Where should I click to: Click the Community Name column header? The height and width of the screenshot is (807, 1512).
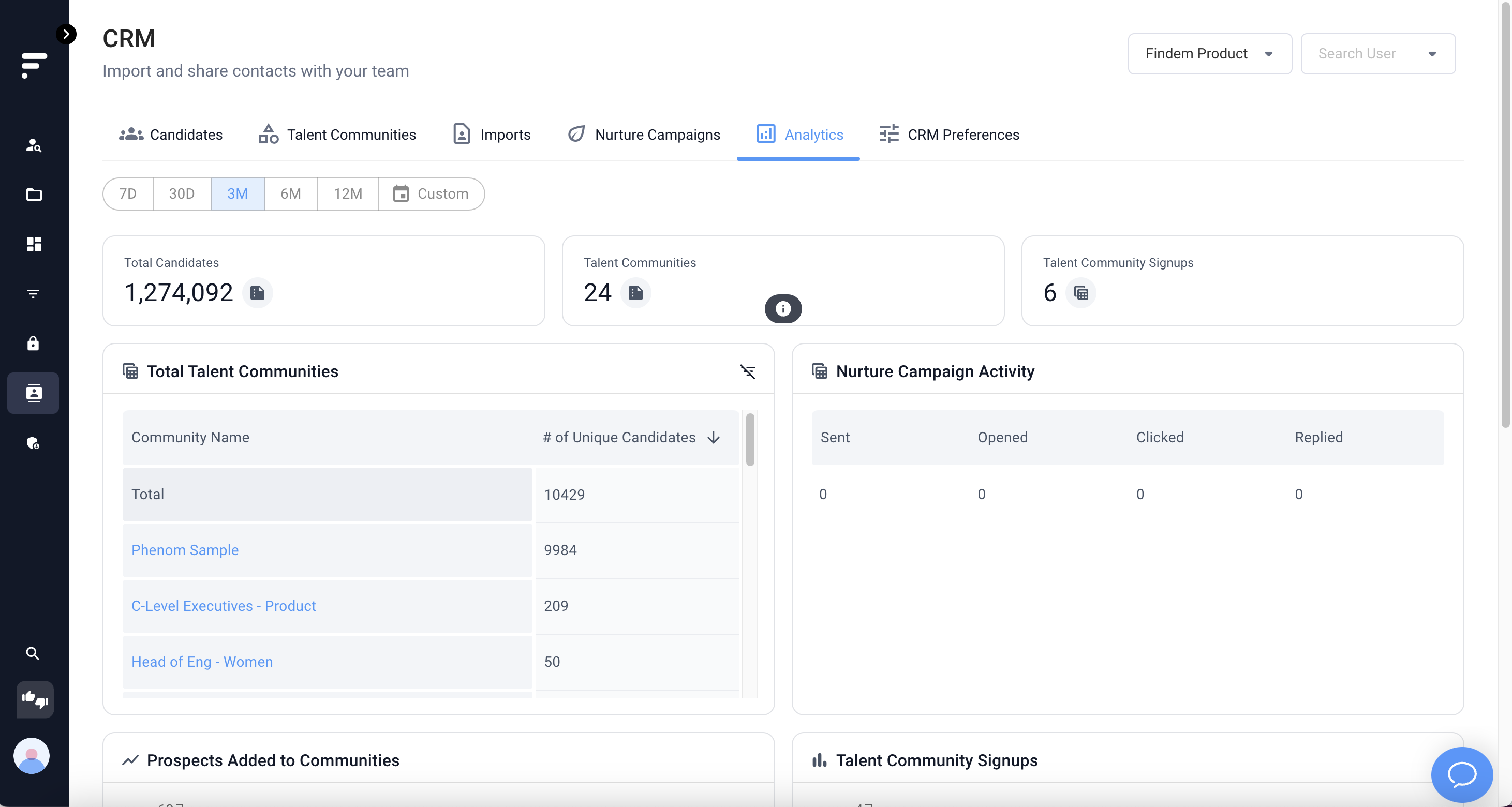190,437
